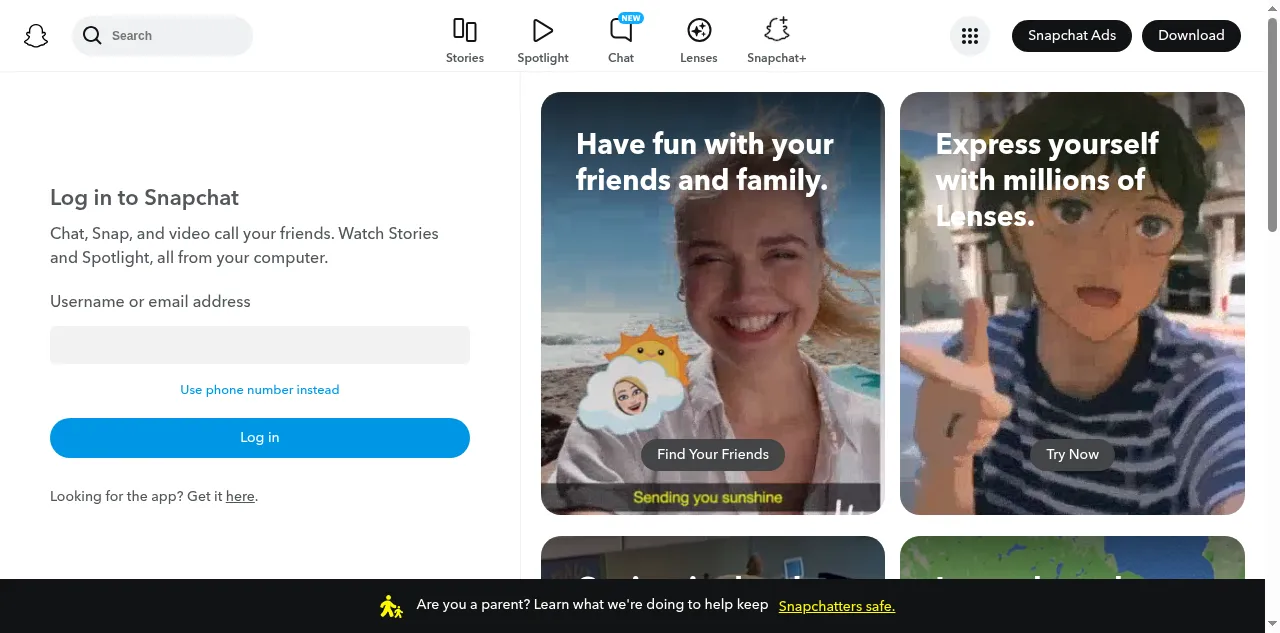Follow the 'here' app download link
1280x633 pixels.
tap(240, 496)
